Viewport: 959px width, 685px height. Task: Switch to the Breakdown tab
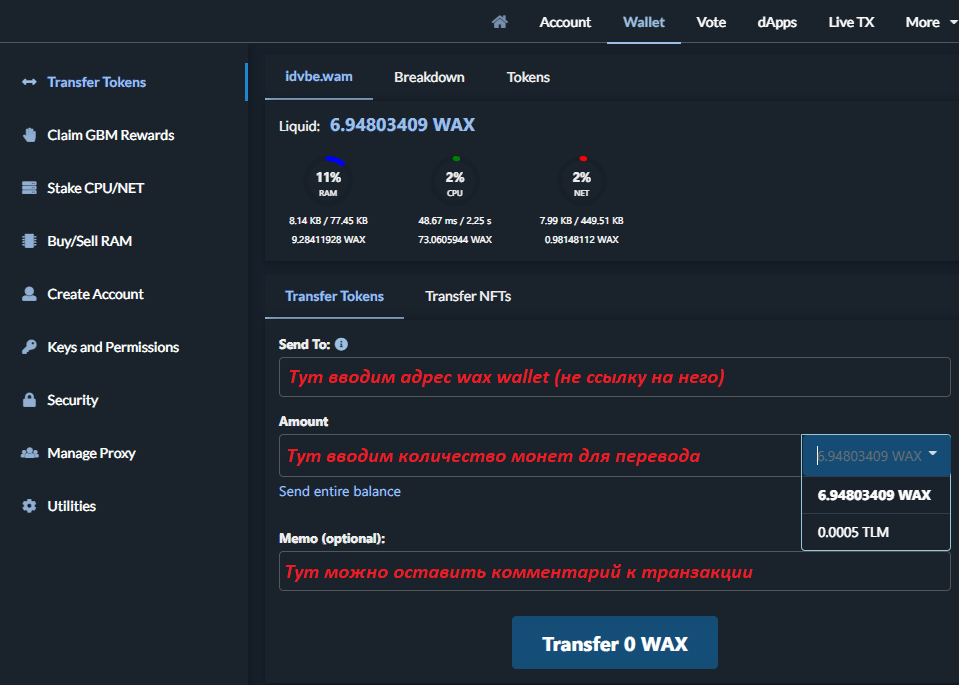pos(429,77)
